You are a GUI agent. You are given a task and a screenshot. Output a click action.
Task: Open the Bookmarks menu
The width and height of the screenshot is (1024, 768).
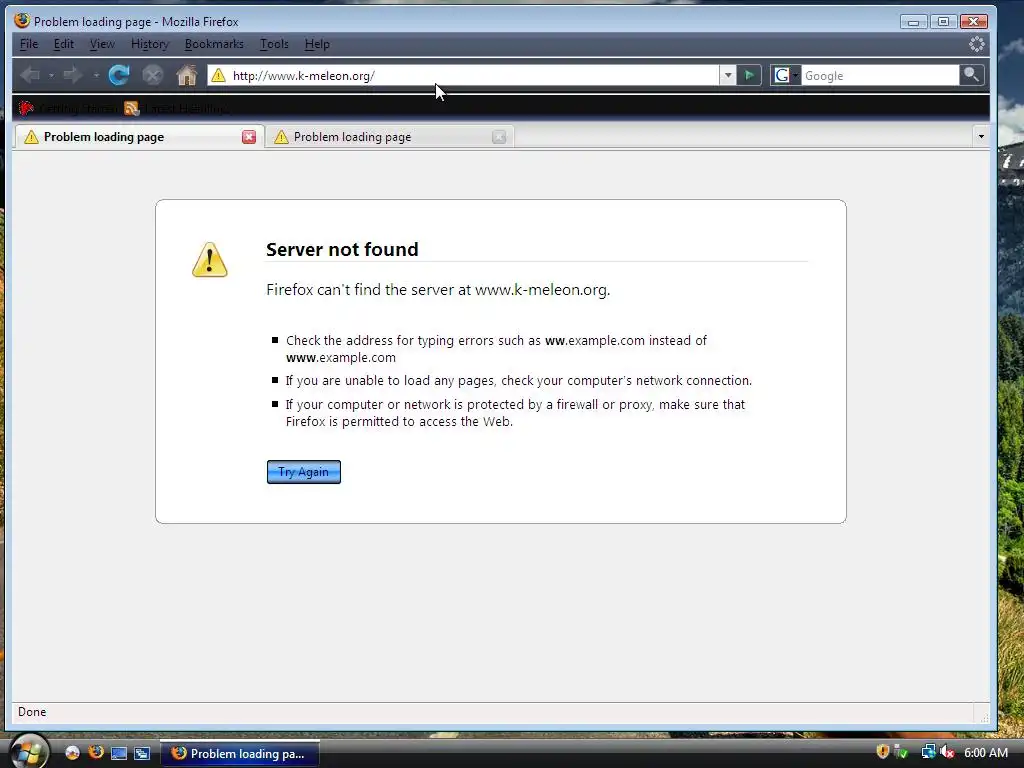pyautogui.click(x=214, y=44)
